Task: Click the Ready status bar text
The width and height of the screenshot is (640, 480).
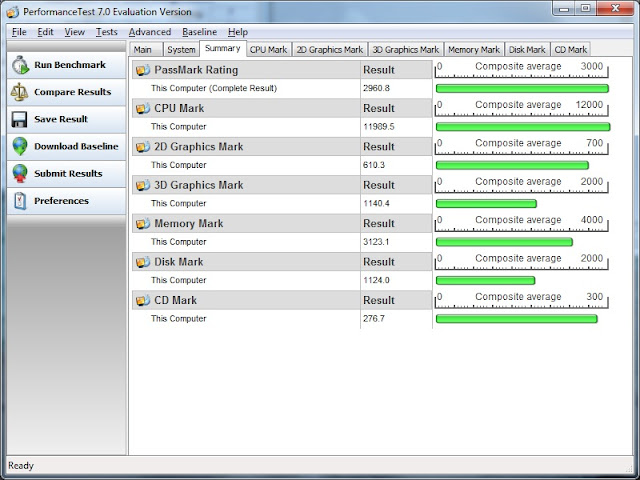Action: tap(21, 466)
